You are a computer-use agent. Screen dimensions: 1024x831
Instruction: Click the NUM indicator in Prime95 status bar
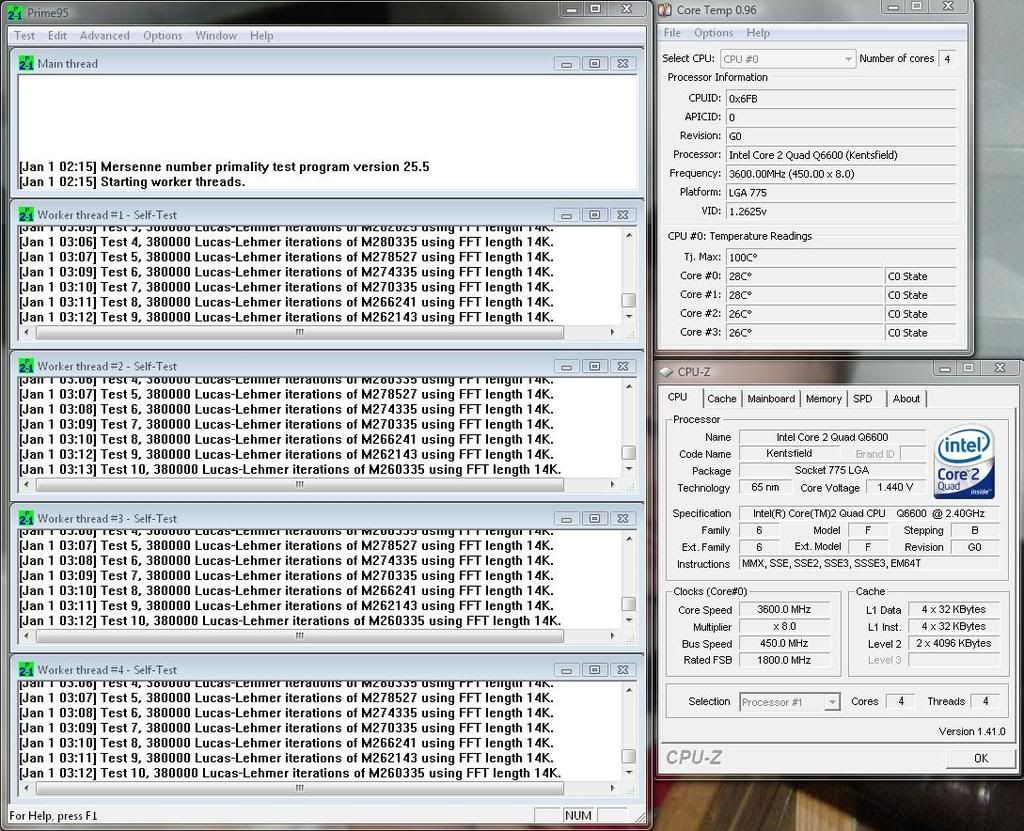tap(578, 815)
